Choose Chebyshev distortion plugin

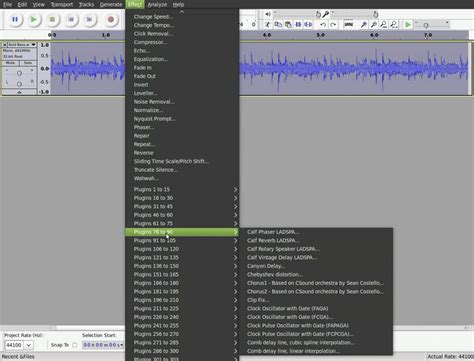[x=316, y=274]
